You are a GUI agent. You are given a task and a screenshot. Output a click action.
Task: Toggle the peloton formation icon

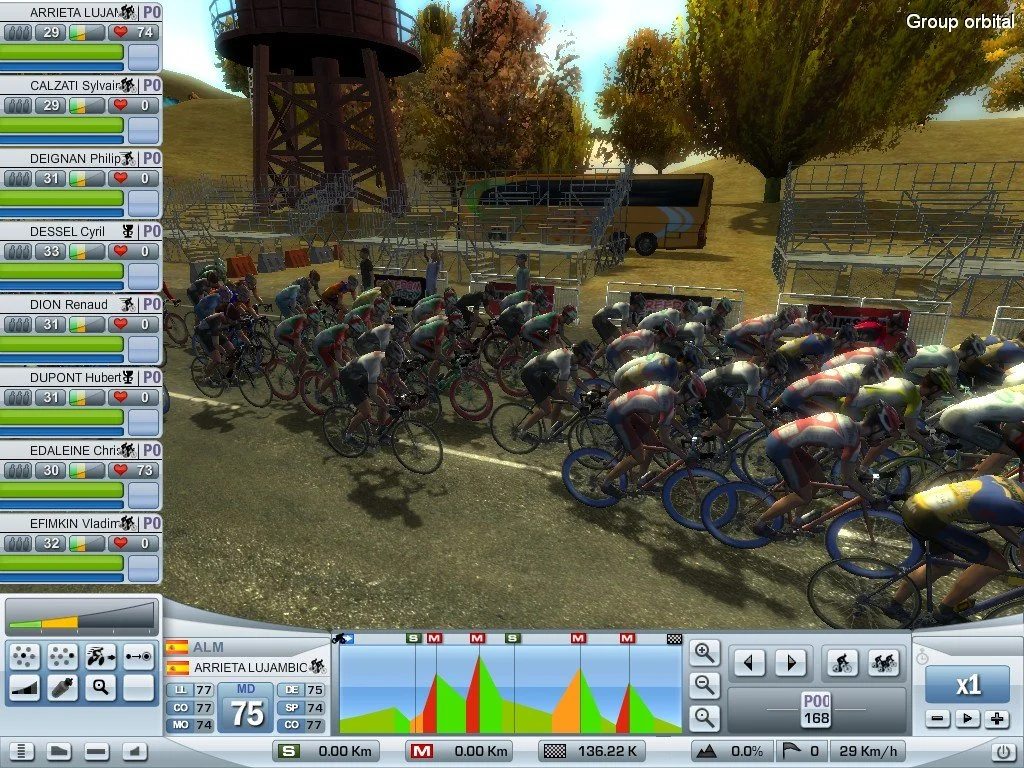25,657
